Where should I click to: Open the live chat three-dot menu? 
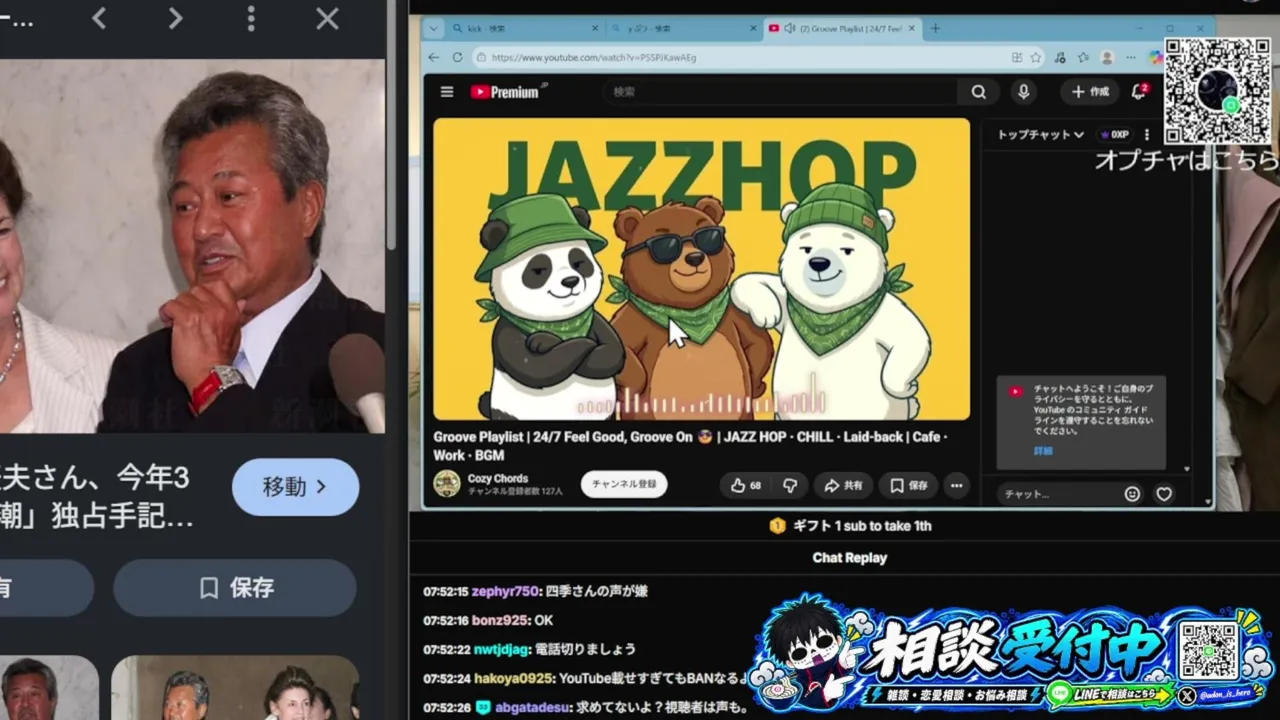click(x=1147, y=134)
